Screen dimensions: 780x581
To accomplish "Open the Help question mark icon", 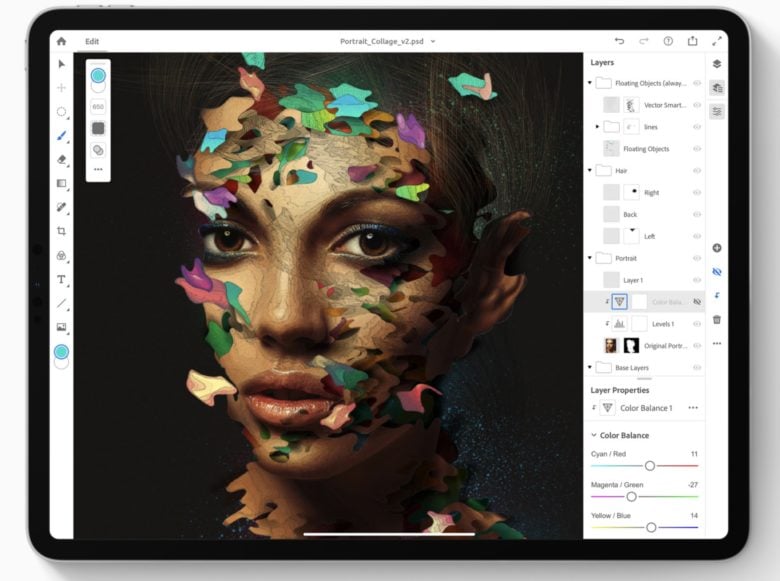I will click(x=668, y=41).
